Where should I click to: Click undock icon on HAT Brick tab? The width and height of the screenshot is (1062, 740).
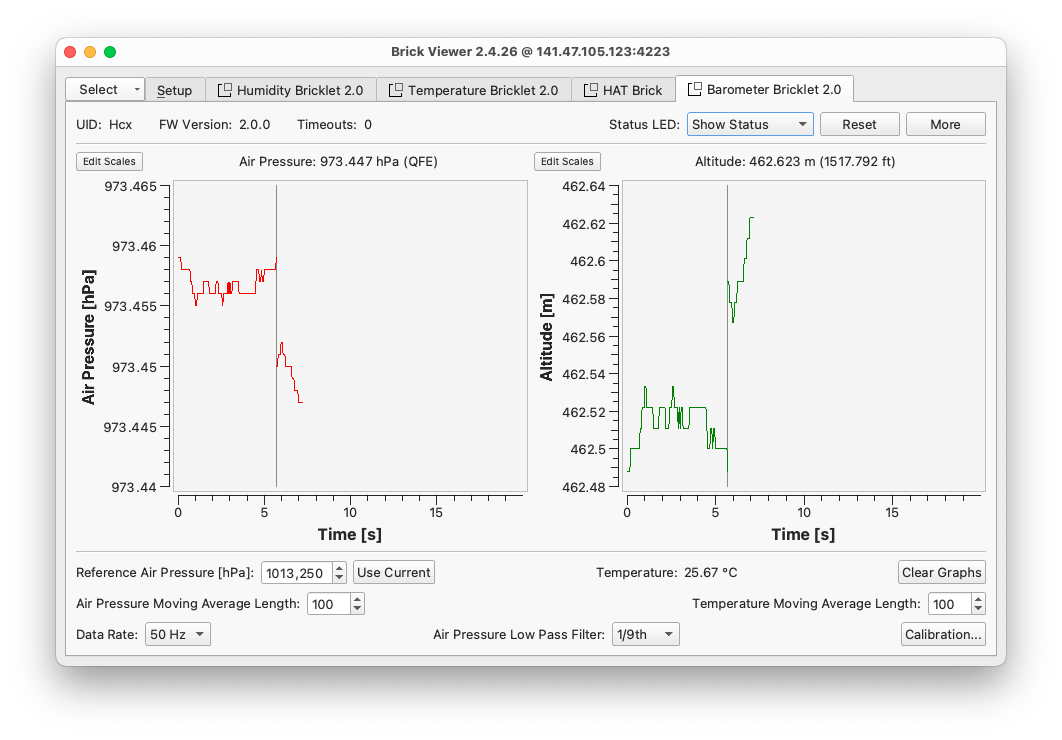click(x=590, y=90)
